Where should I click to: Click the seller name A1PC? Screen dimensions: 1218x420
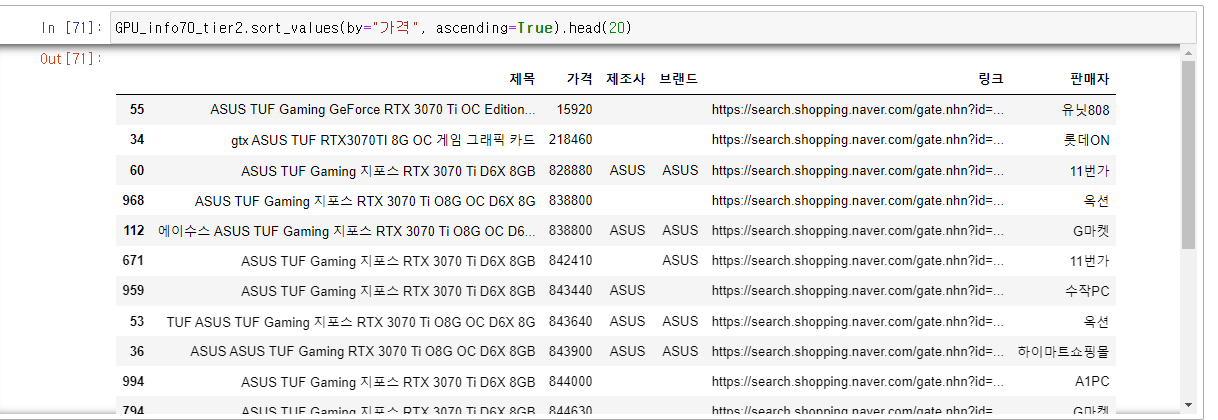pos(1093,381)
